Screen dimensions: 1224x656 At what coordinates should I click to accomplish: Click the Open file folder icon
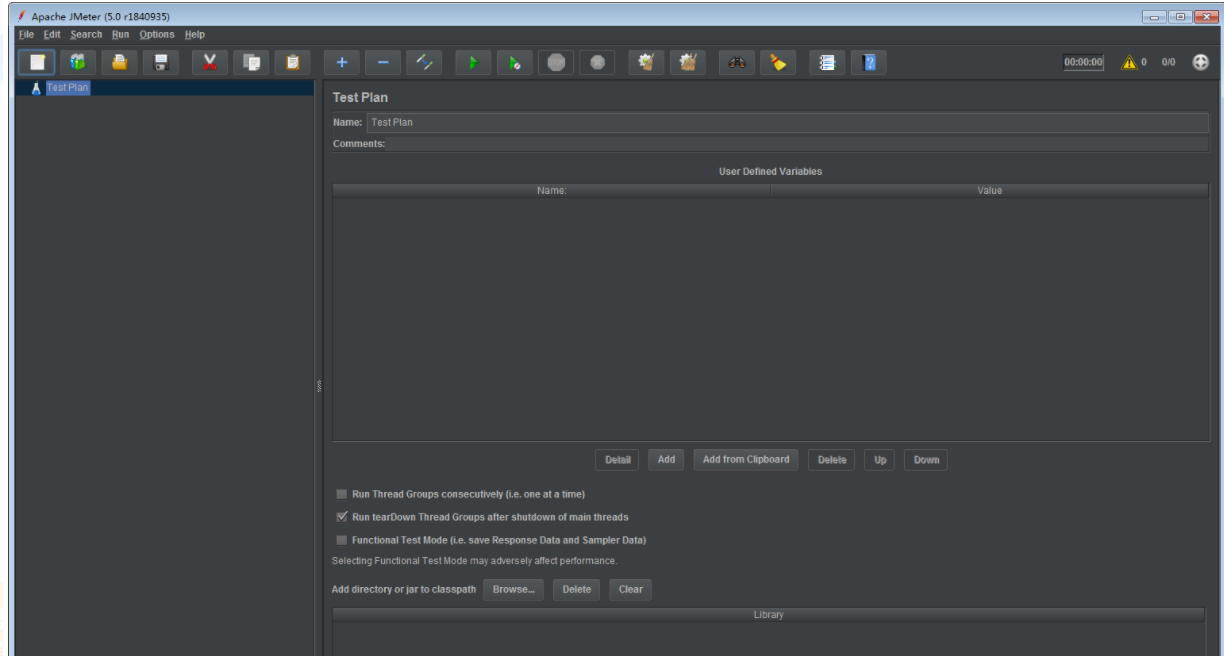click(x=119, y=62)
